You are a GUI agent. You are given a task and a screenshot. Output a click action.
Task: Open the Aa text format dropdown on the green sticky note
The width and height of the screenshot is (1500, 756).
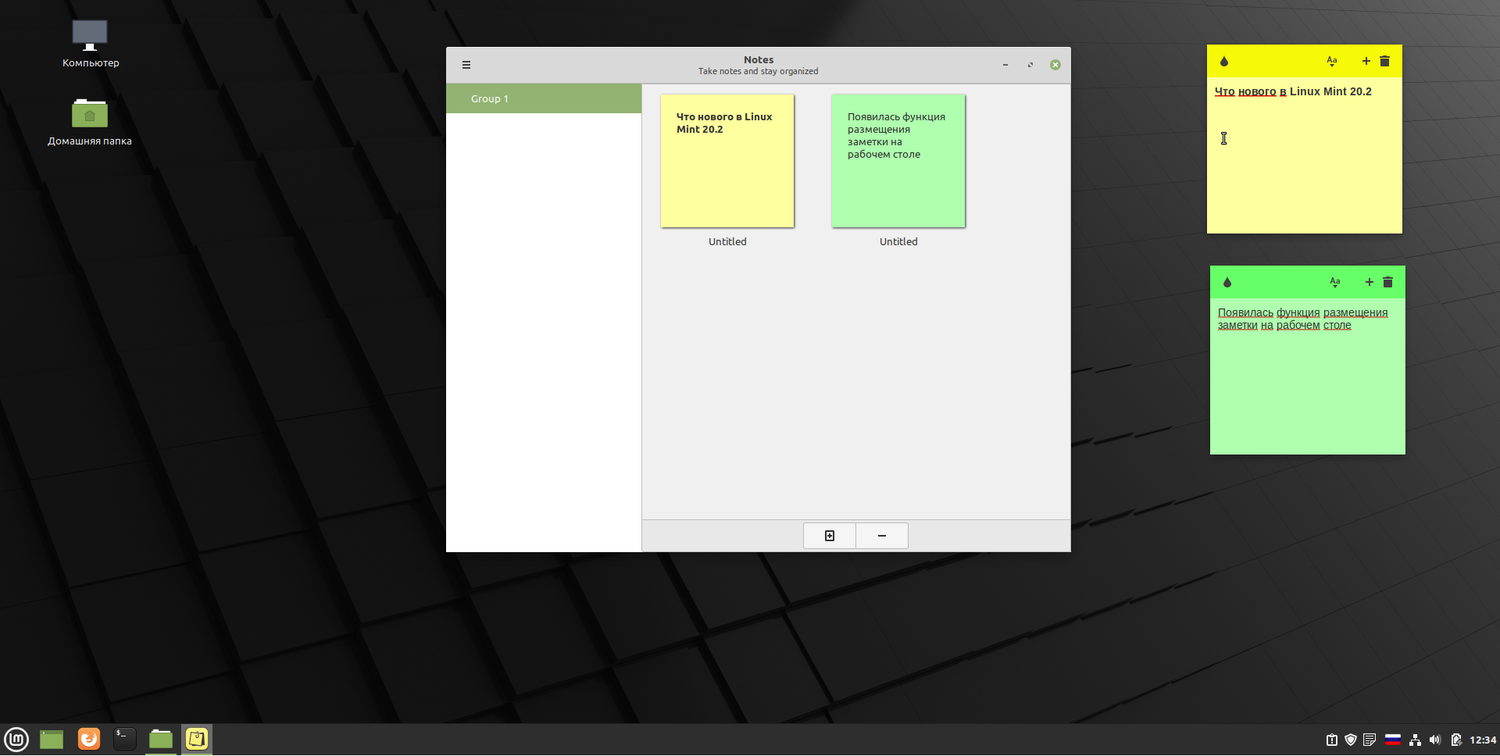point(1335,282)
